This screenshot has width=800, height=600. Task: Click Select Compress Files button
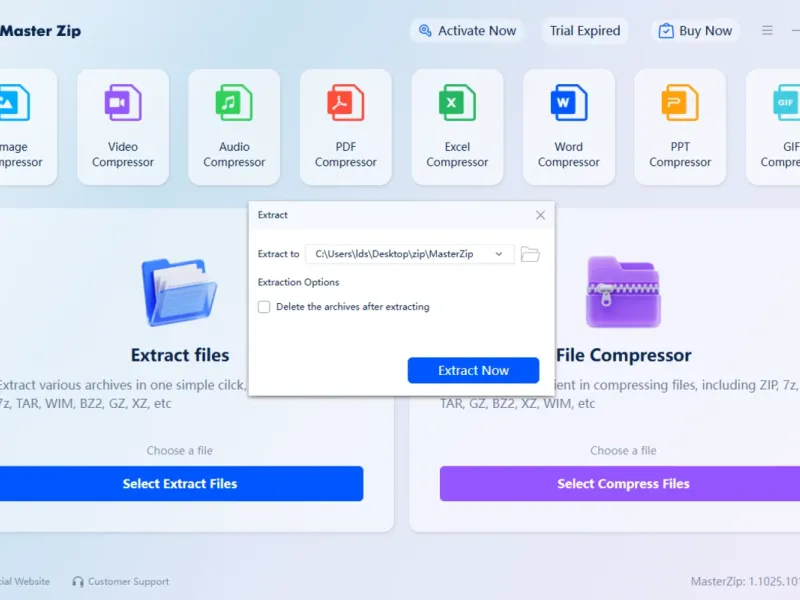tap(620, 484)
